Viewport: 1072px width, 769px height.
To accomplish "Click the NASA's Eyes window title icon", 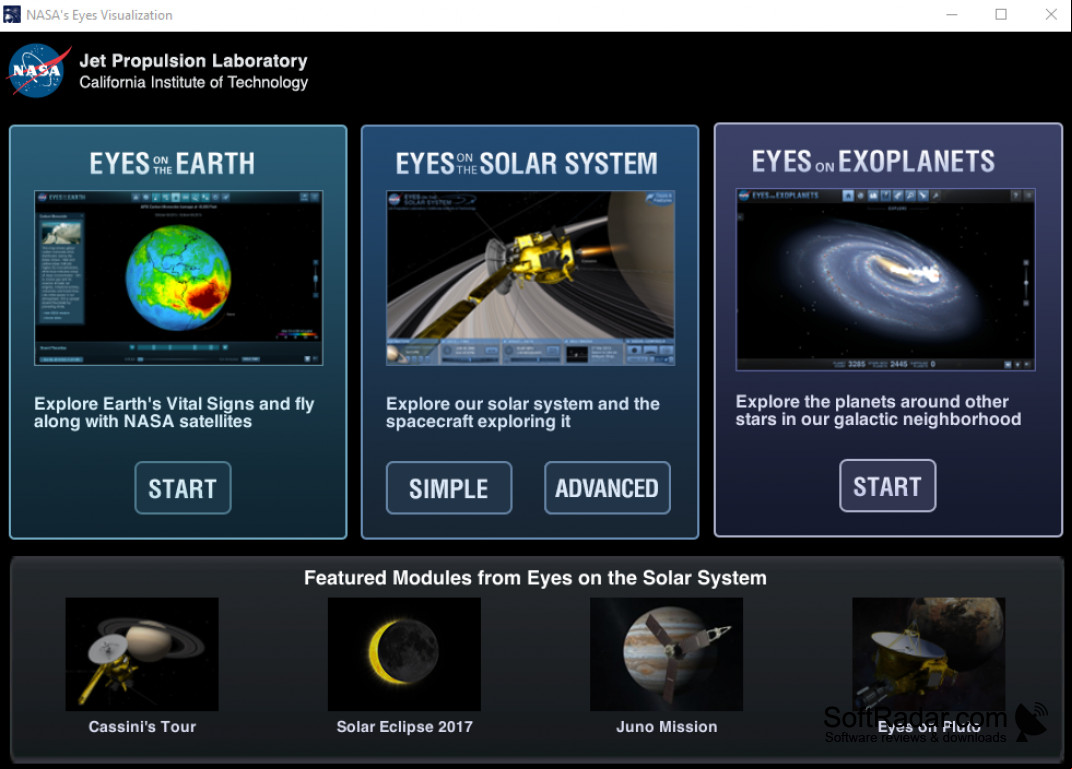I will point(12,14).
